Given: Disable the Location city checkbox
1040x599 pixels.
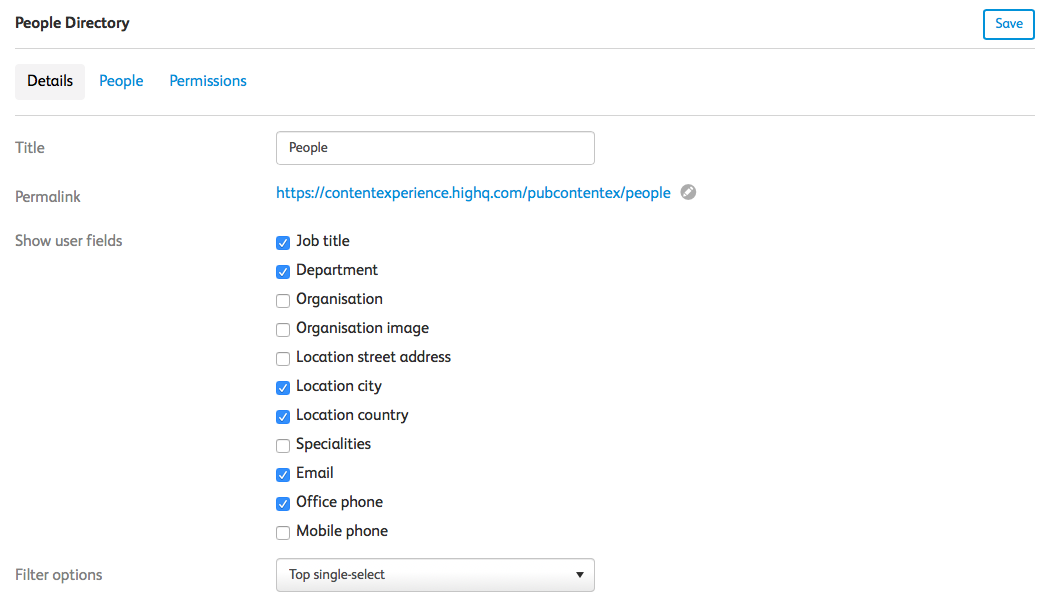Looking at the screenshot, I should pyautogui.click(x=283, y=387).
